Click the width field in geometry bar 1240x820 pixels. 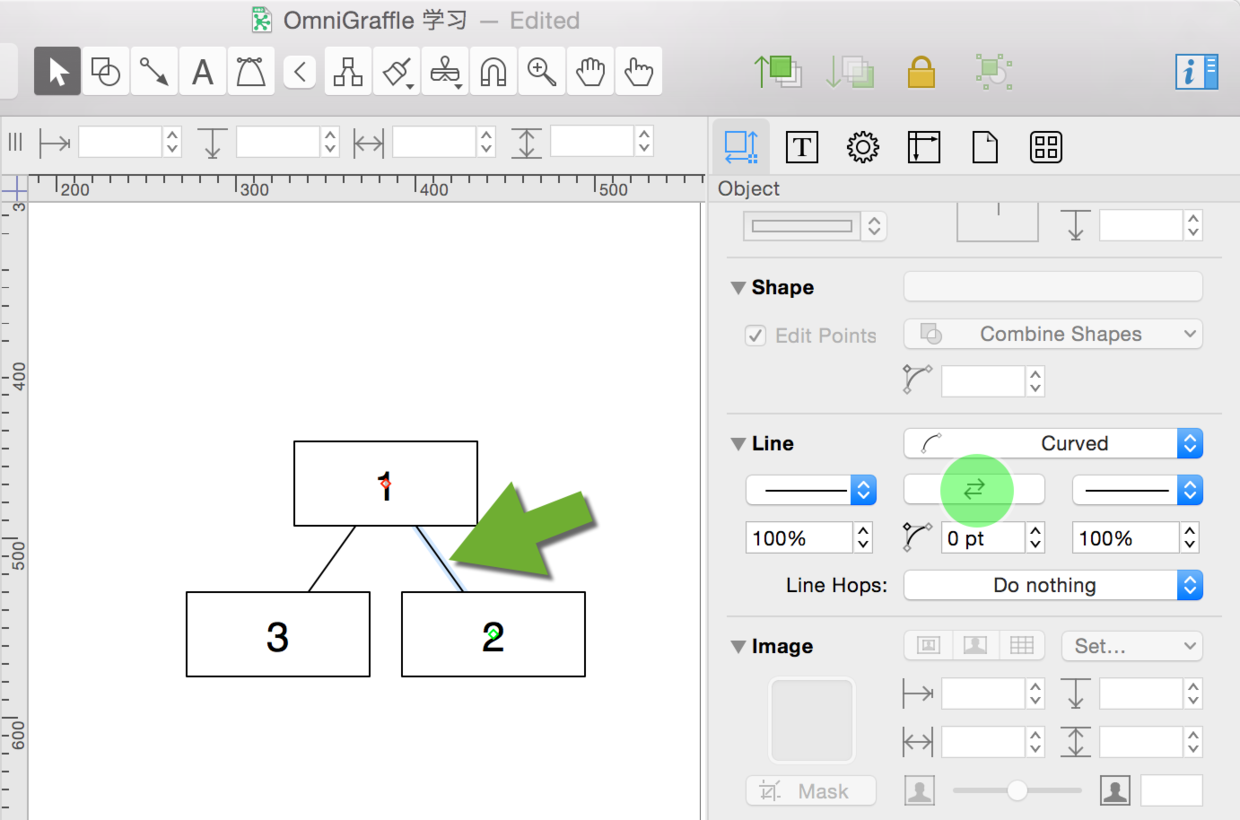[x=434, y=142]
